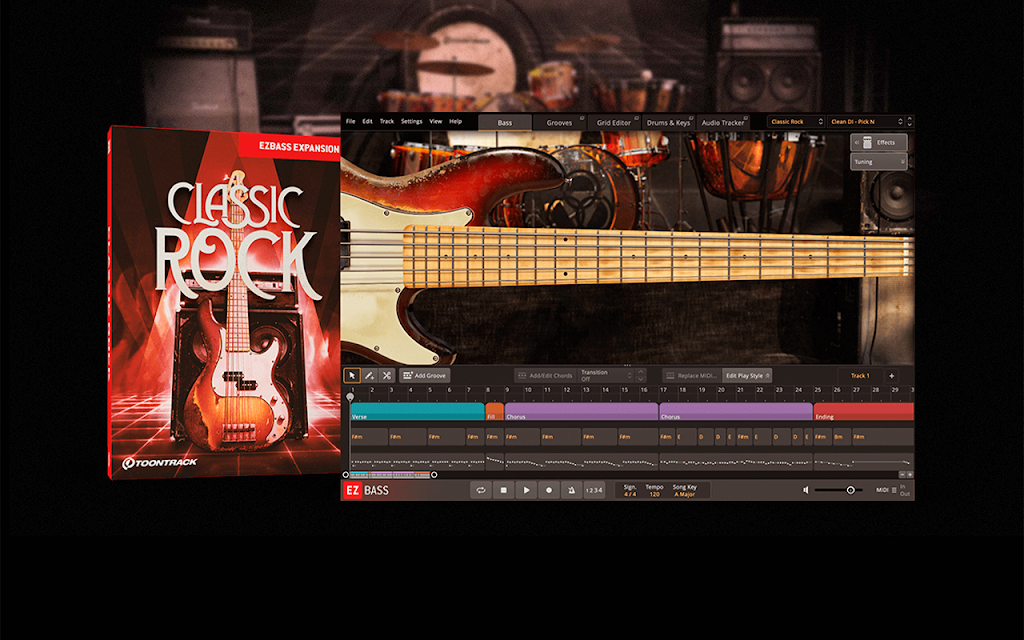
Task: Toggle the metronome icon
Action: pos(571,490)
